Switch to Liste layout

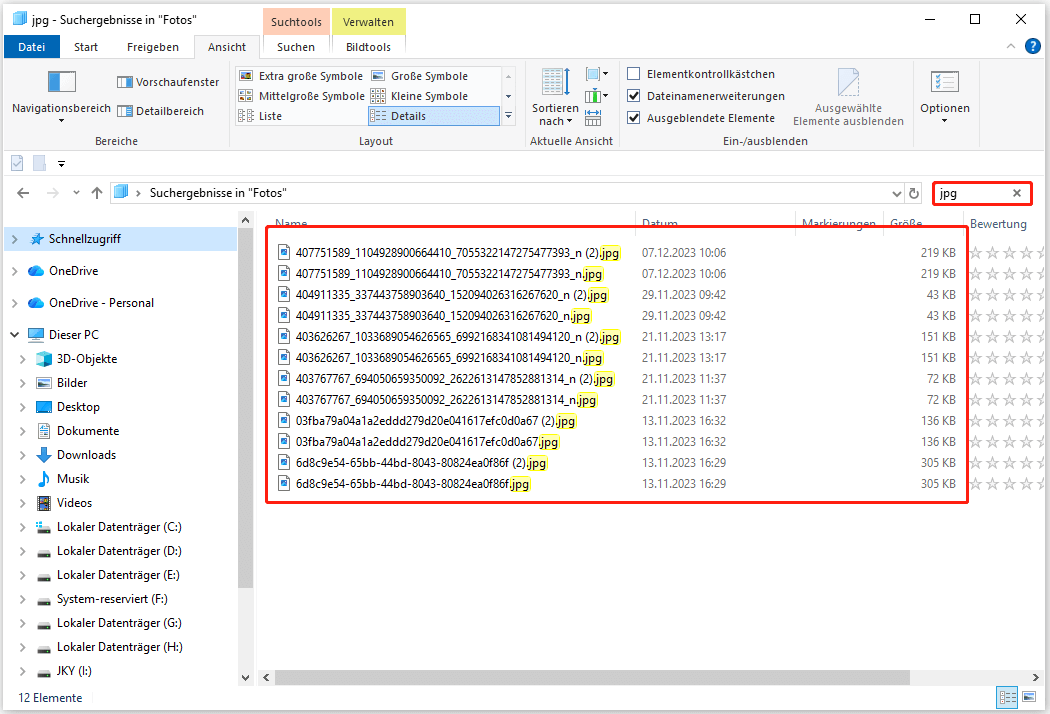point(260,117)
